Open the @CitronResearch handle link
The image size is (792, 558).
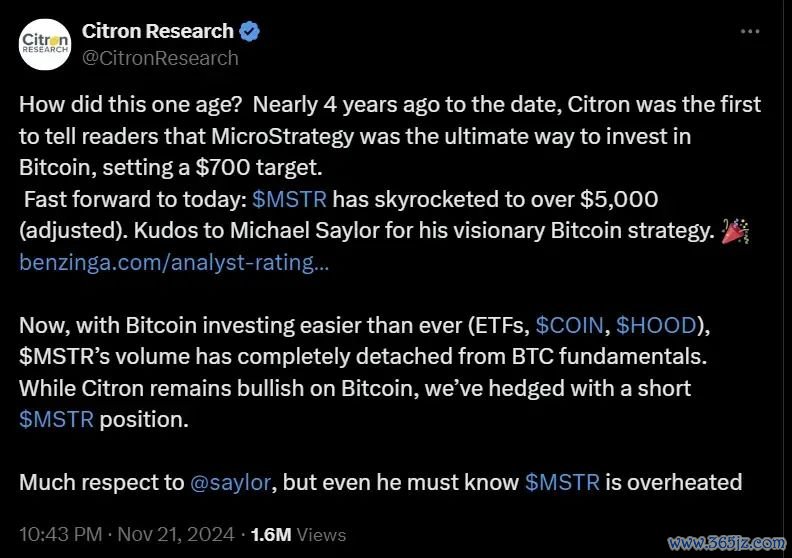[x=160, y=58]
